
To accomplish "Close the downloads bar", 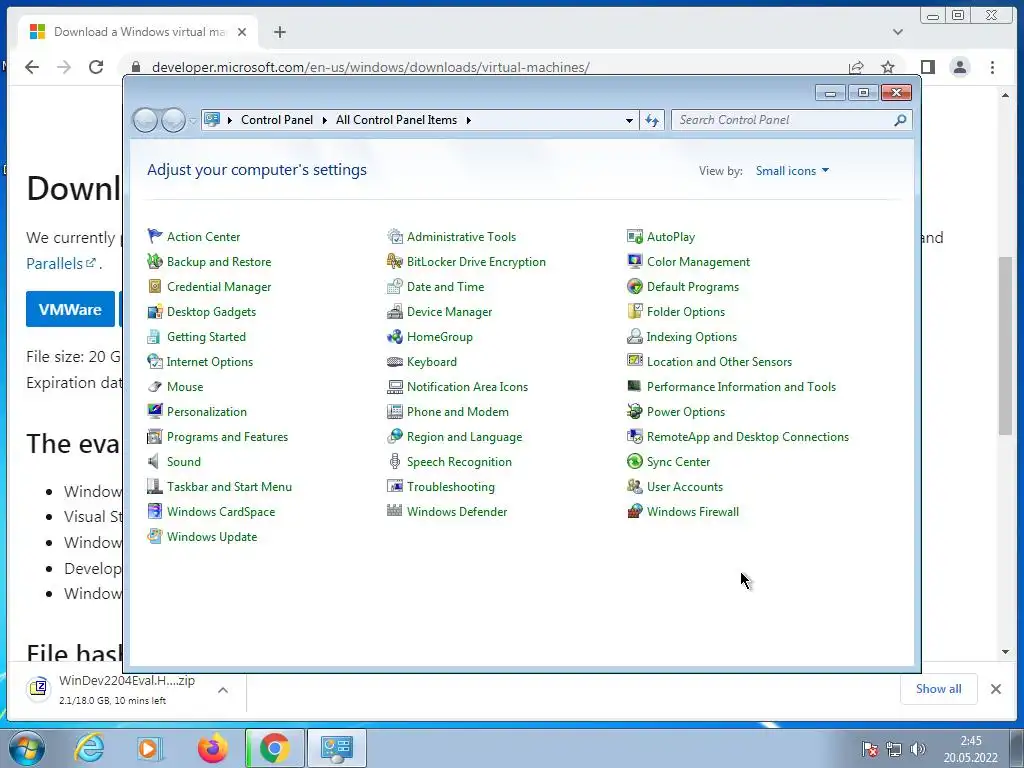I will pos(995,689).
